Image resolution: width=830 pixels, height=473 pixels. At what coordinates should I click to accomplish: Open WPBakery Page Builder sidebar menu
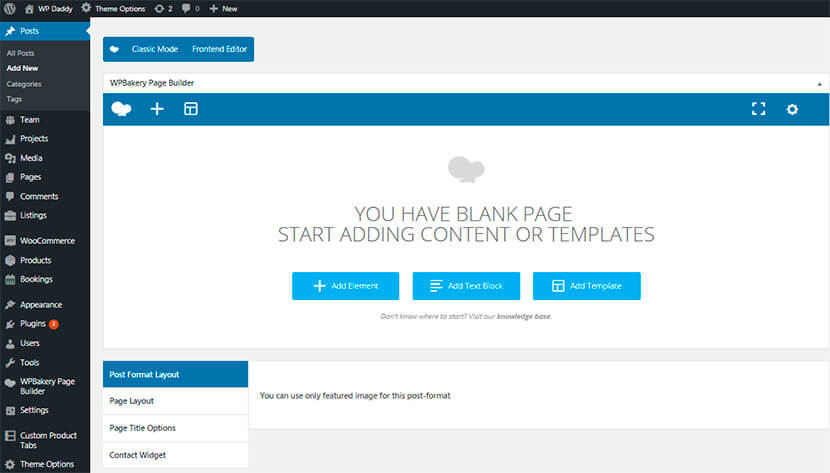45,386
